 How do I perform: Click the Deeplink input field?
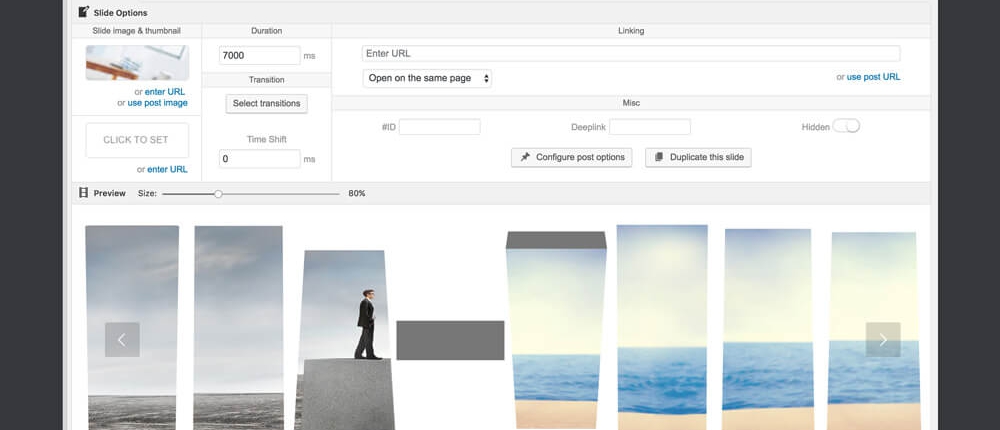tap(649, 127)
